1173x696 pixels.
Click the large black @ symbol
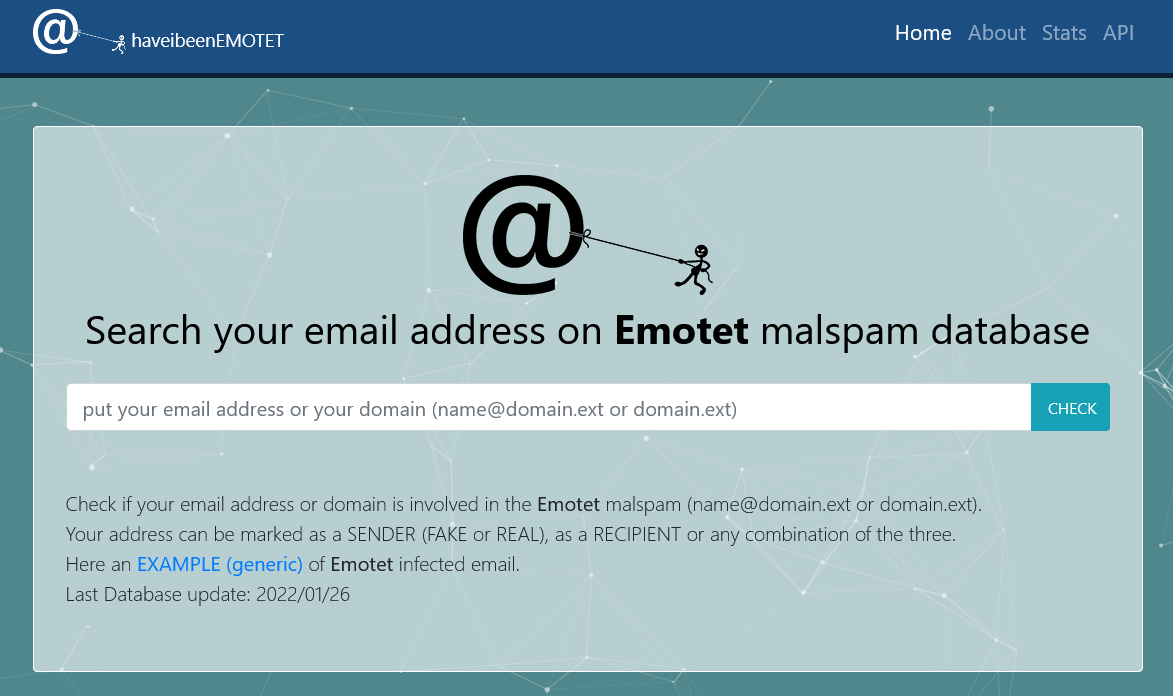pyautogui.click(x=520, y=235)
